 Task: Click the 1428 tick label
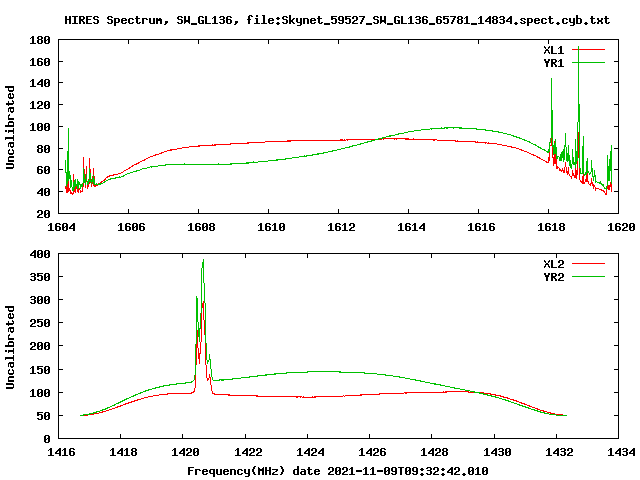point(434,452)
